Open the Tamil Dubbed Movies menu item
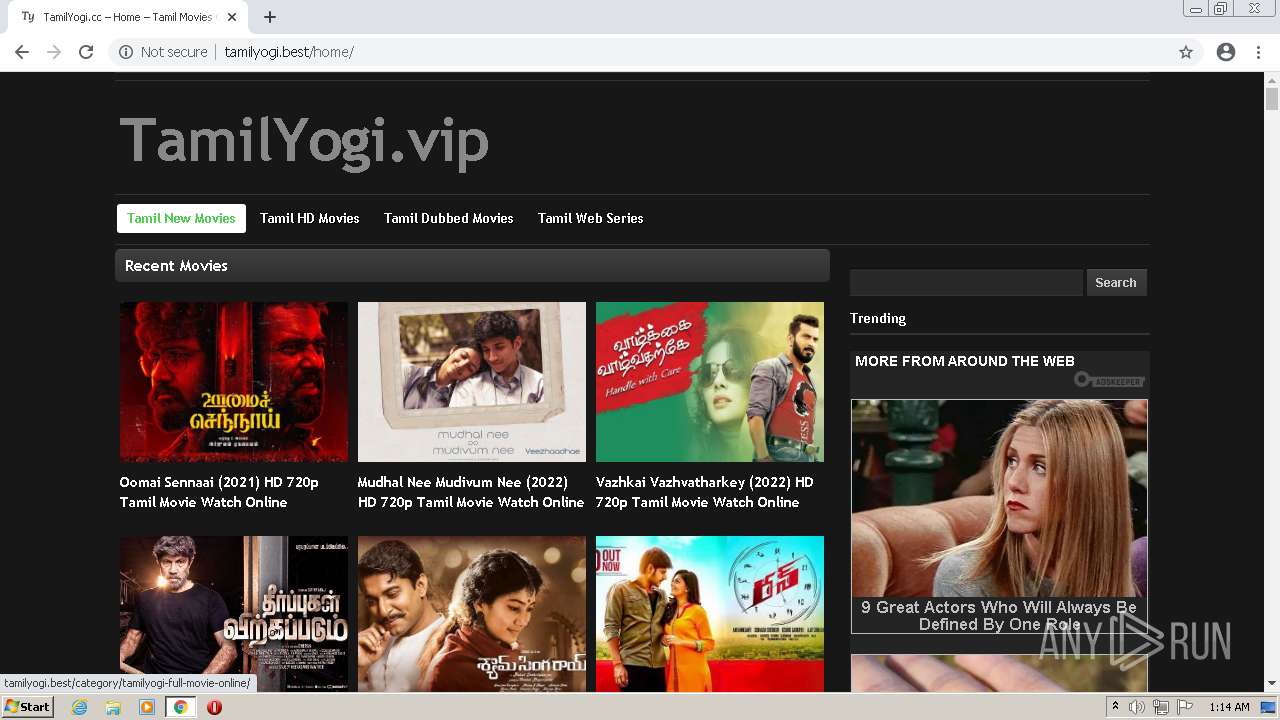Image resolution: width=1280 pixels, height=720 pixels. coord(449,218)
